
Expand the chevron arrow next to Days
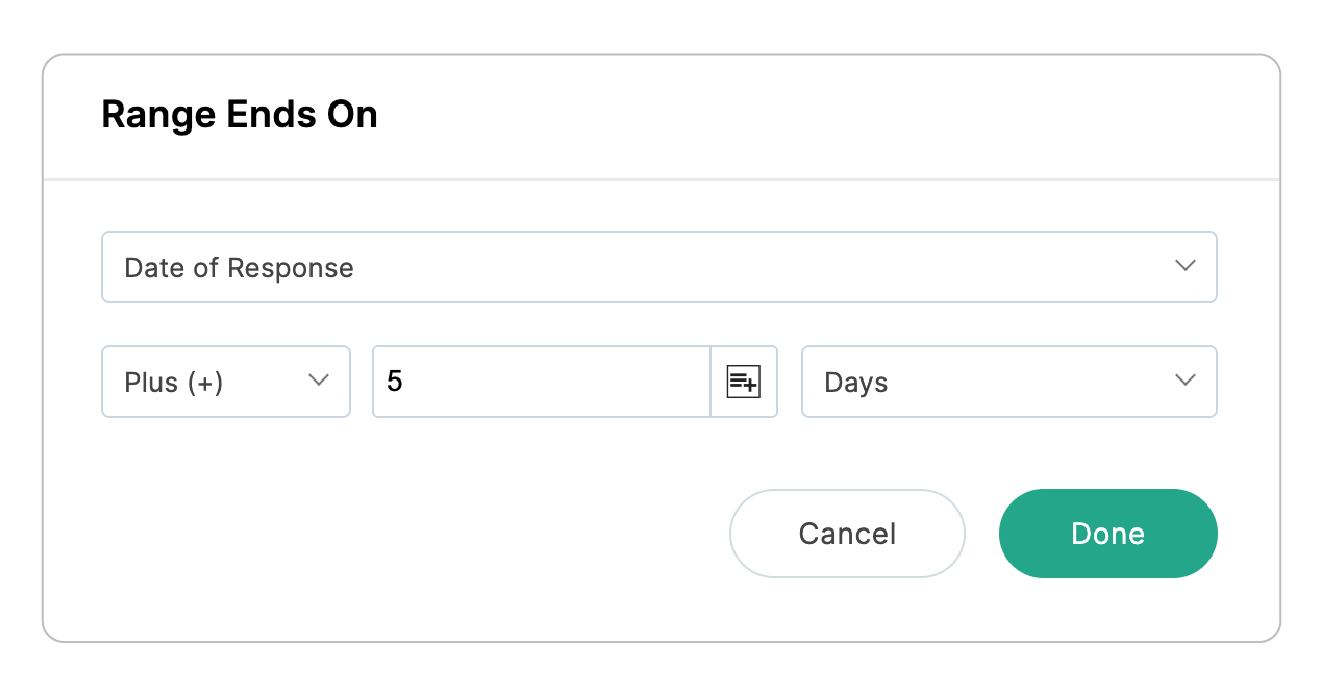(1185, 381)
